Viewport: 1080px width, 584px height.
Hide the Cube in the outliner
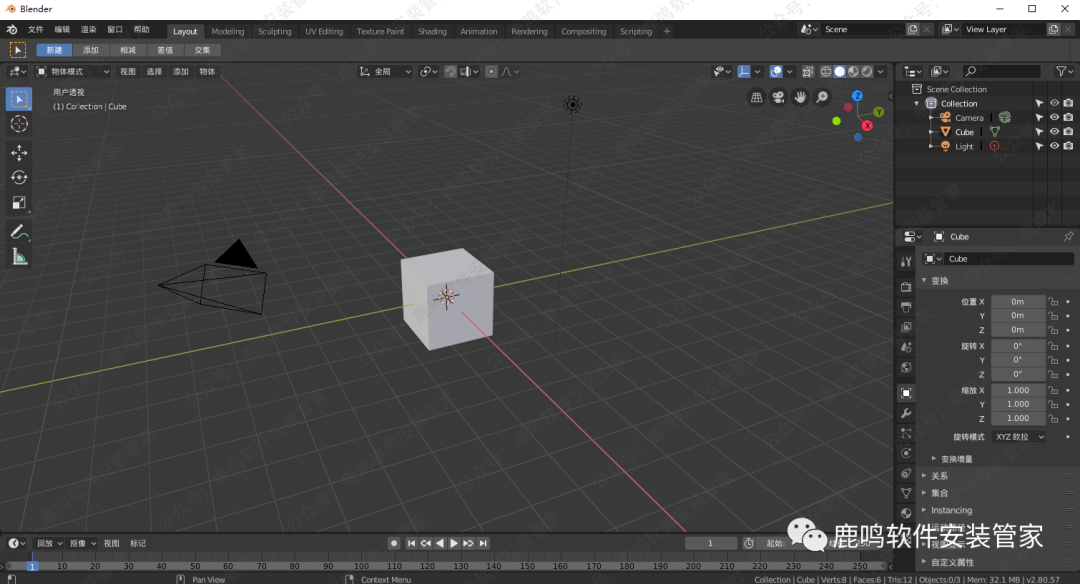coord(1054,132)
